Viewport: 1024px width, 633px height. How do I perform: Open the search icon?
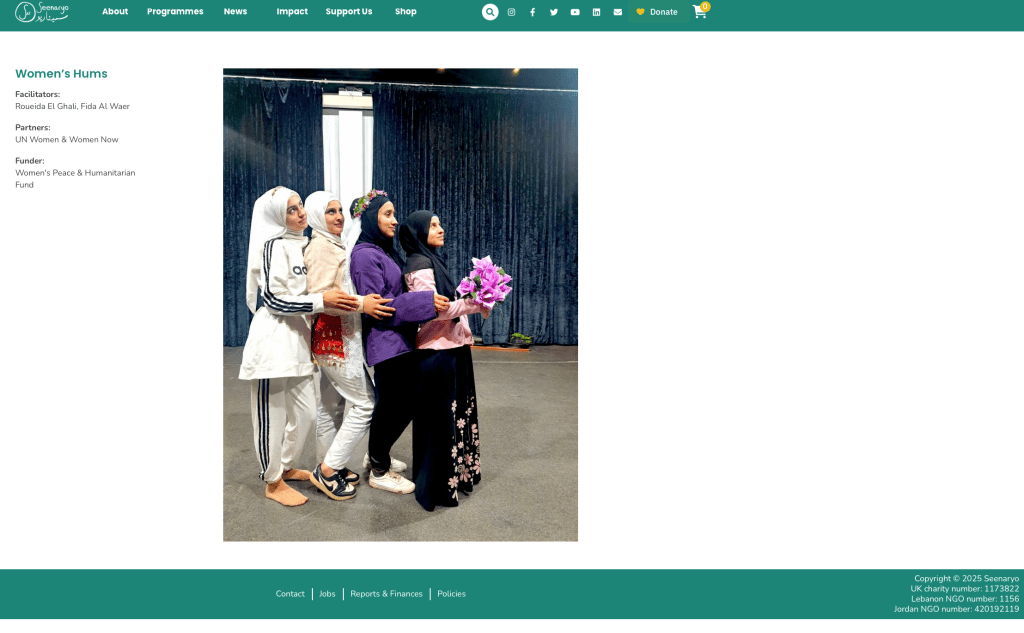pos(490,12)
